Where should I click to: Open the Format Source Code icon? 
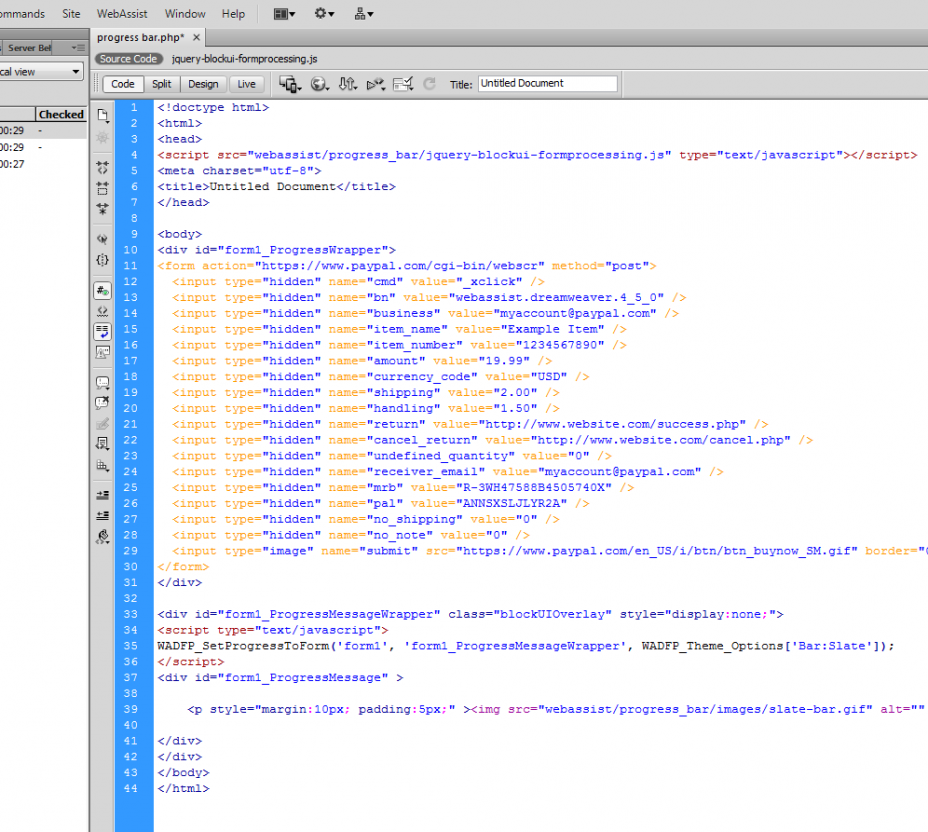[x=102, y=537]
